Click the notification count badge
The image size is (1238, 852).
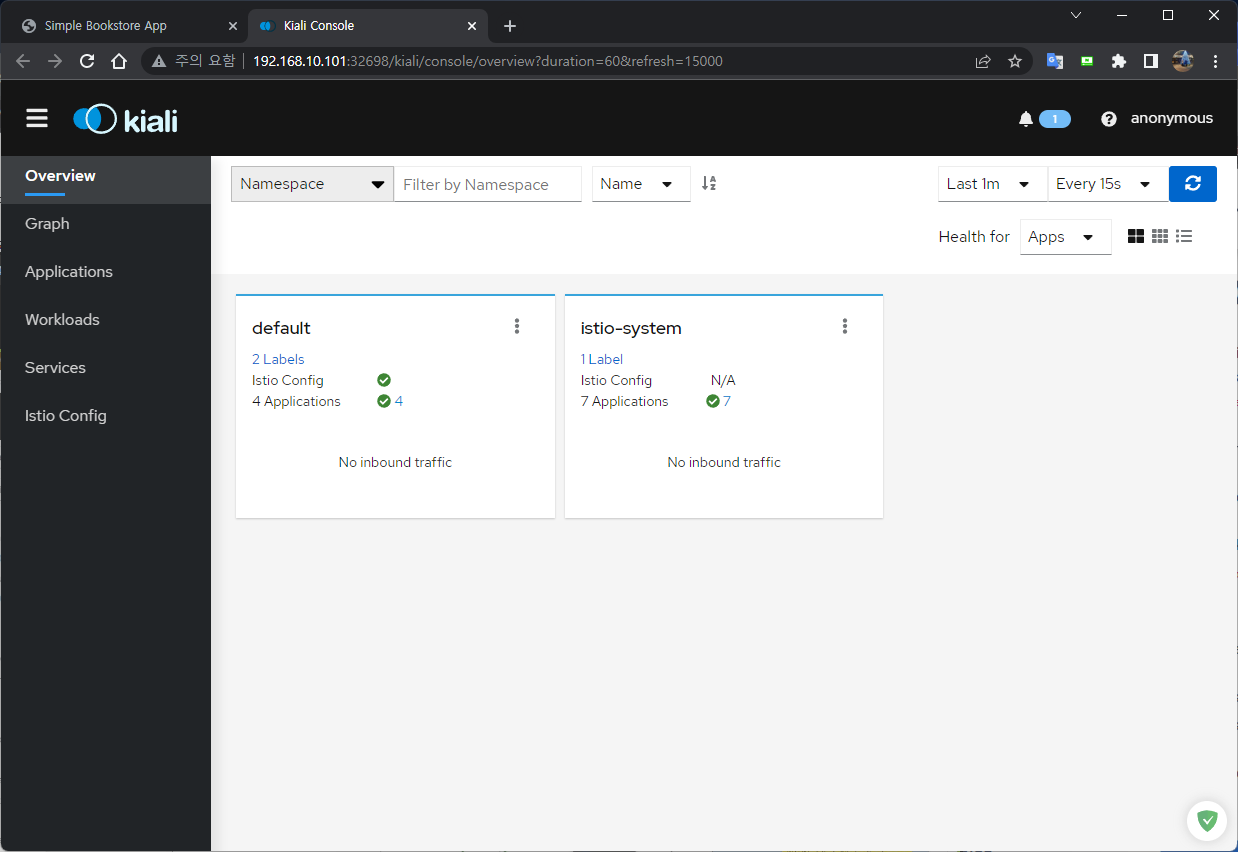(1055, 119)
